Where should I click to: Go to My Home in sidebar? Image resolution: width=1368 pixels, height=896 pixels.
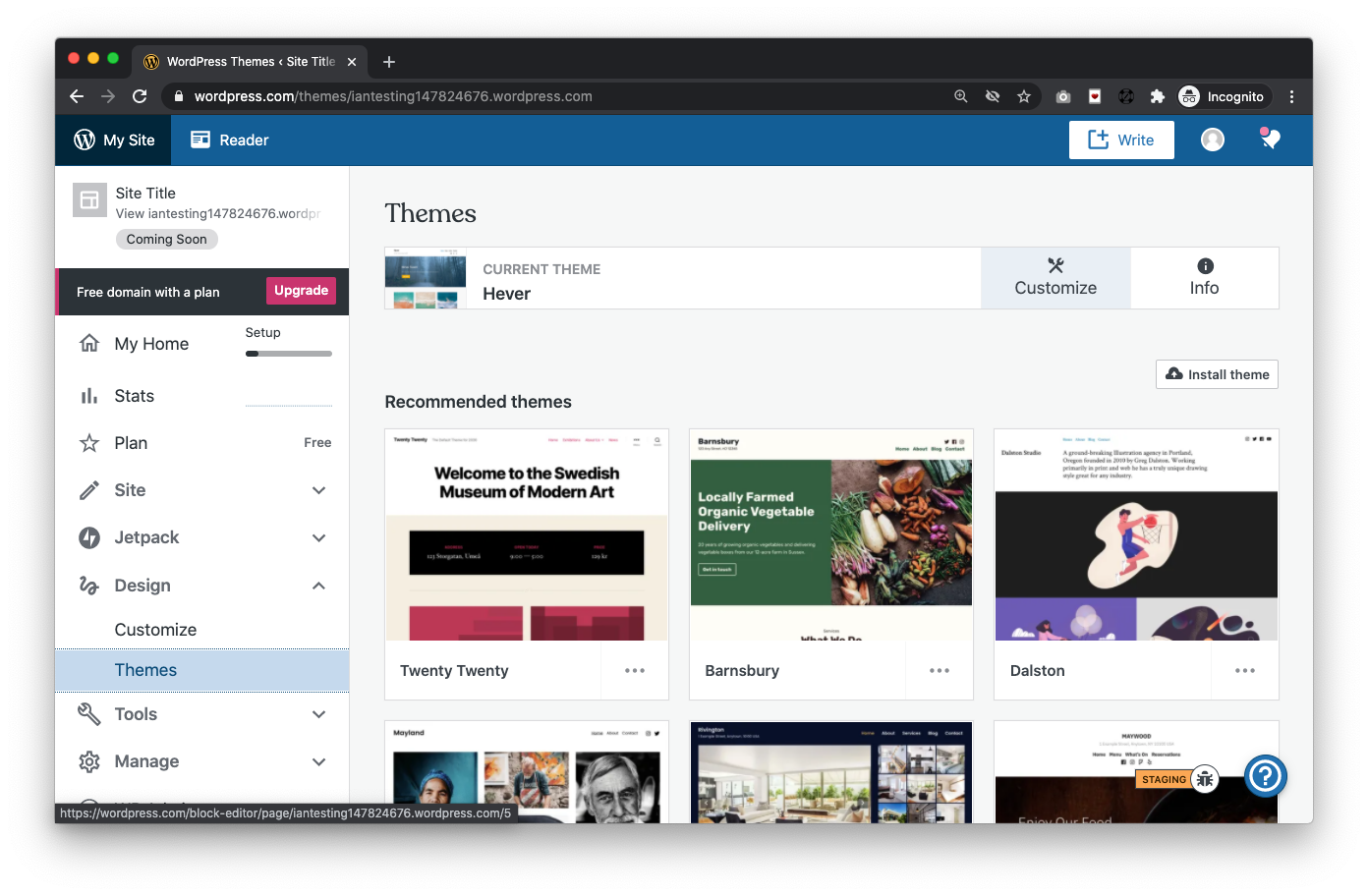tap(151, 344)
